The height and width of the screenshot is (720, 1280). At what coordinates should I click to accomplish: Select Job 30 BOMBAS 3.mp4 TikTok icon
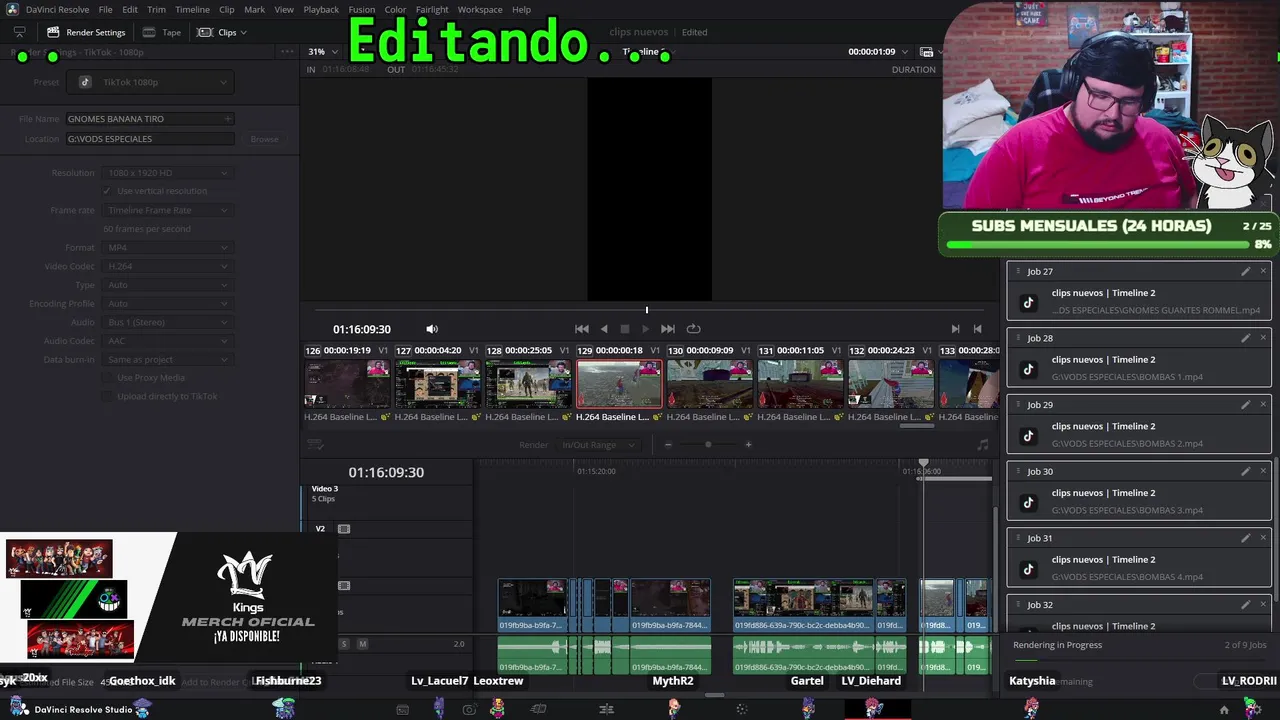click(x=1028, y=502)
